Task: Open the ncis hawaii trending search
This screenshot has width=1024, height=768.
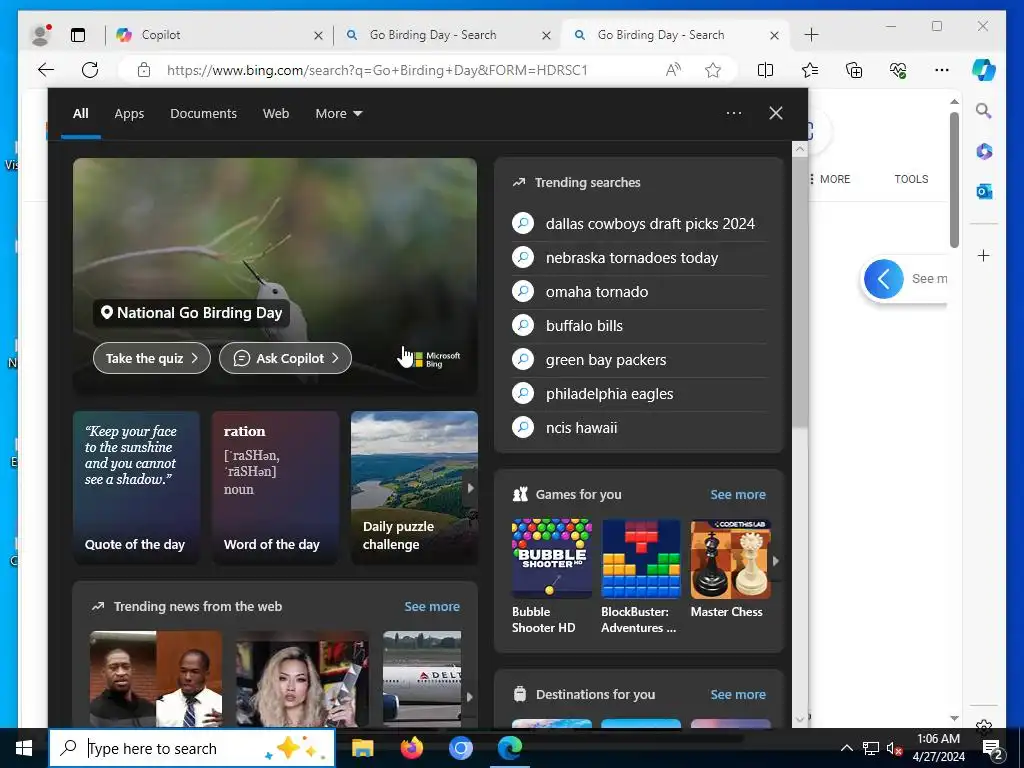Action: (x=639, y=428)
